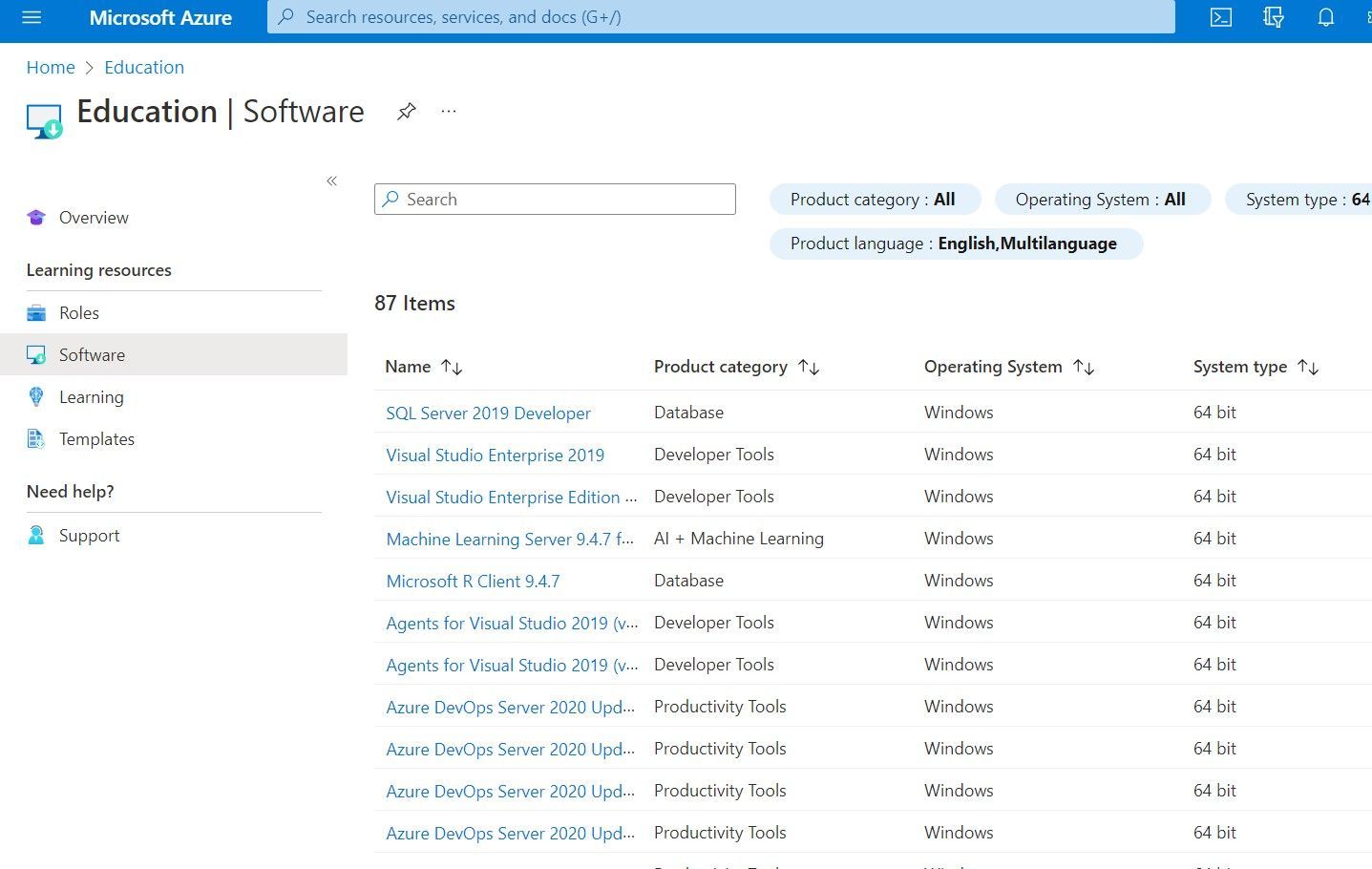Pin the Education Software page
The width and height of the screenshot is (1372, 869).
(x=407, y=111)
